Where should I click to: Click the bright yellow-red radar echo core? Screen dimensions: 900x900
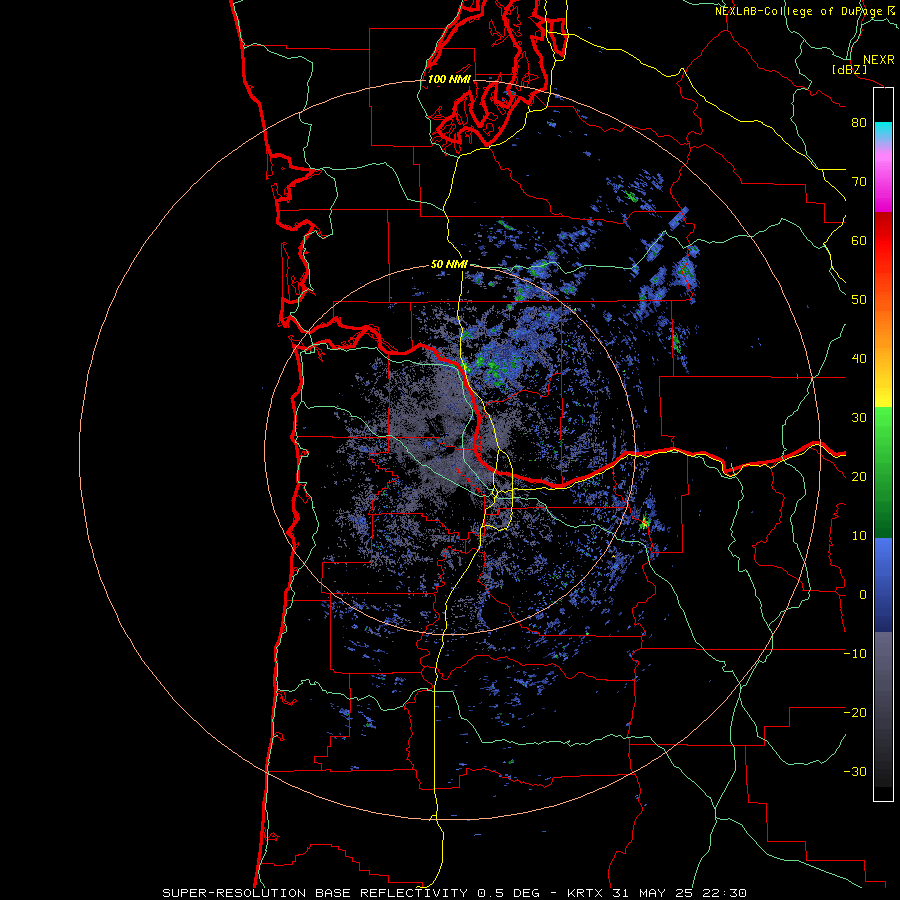645,523
